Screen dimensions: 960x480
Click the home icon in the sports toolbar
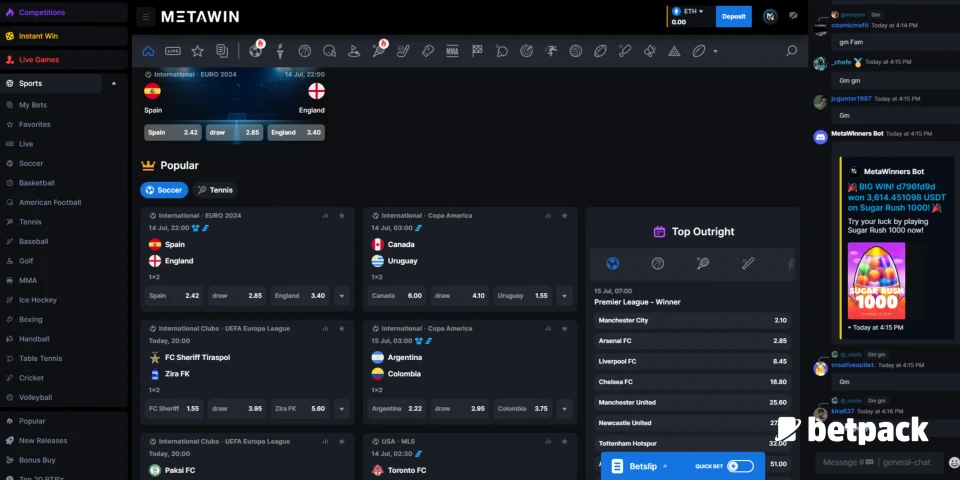point(149,51)
